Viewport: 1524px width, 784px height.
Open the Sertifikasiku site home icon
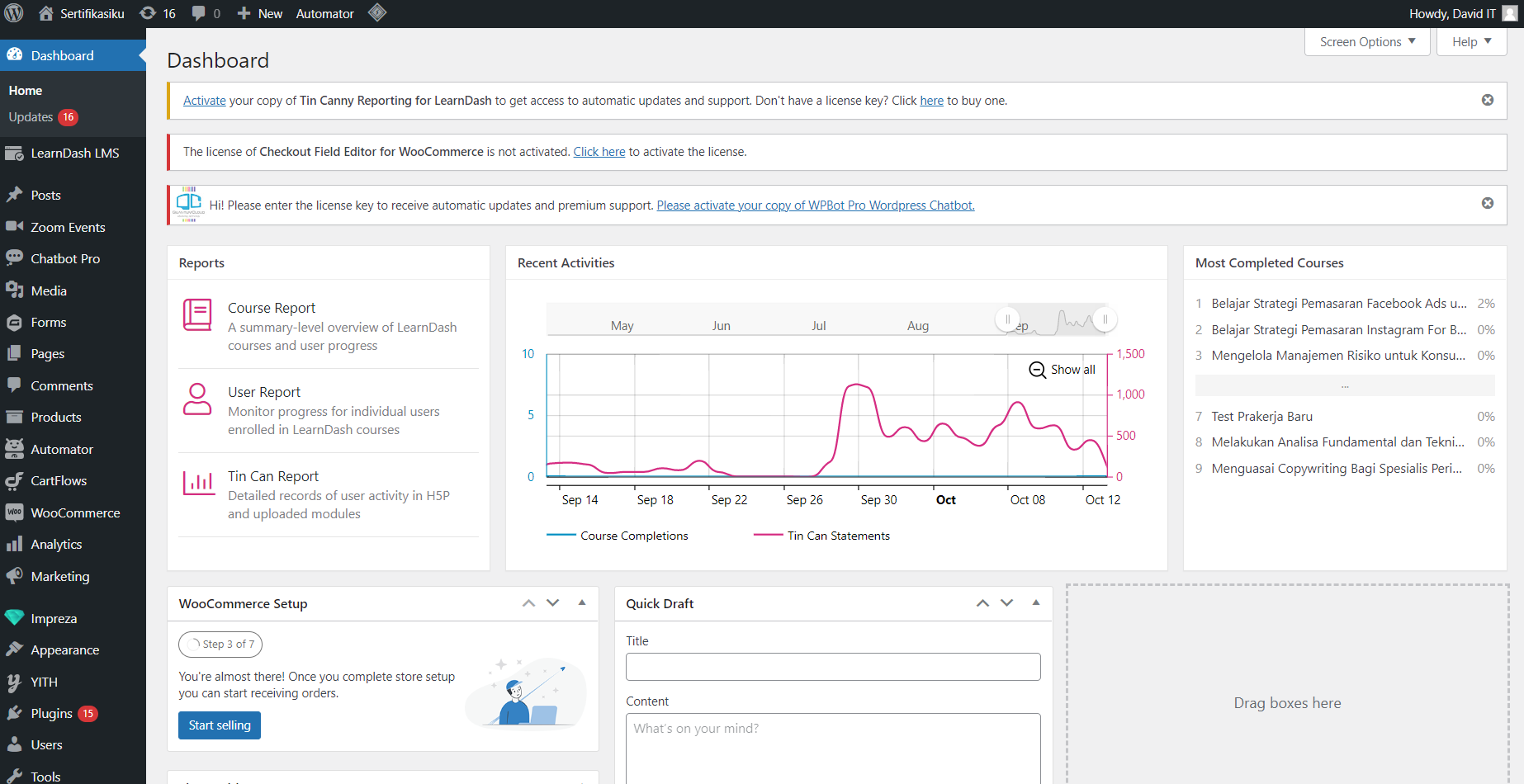[x=46, y=13]
